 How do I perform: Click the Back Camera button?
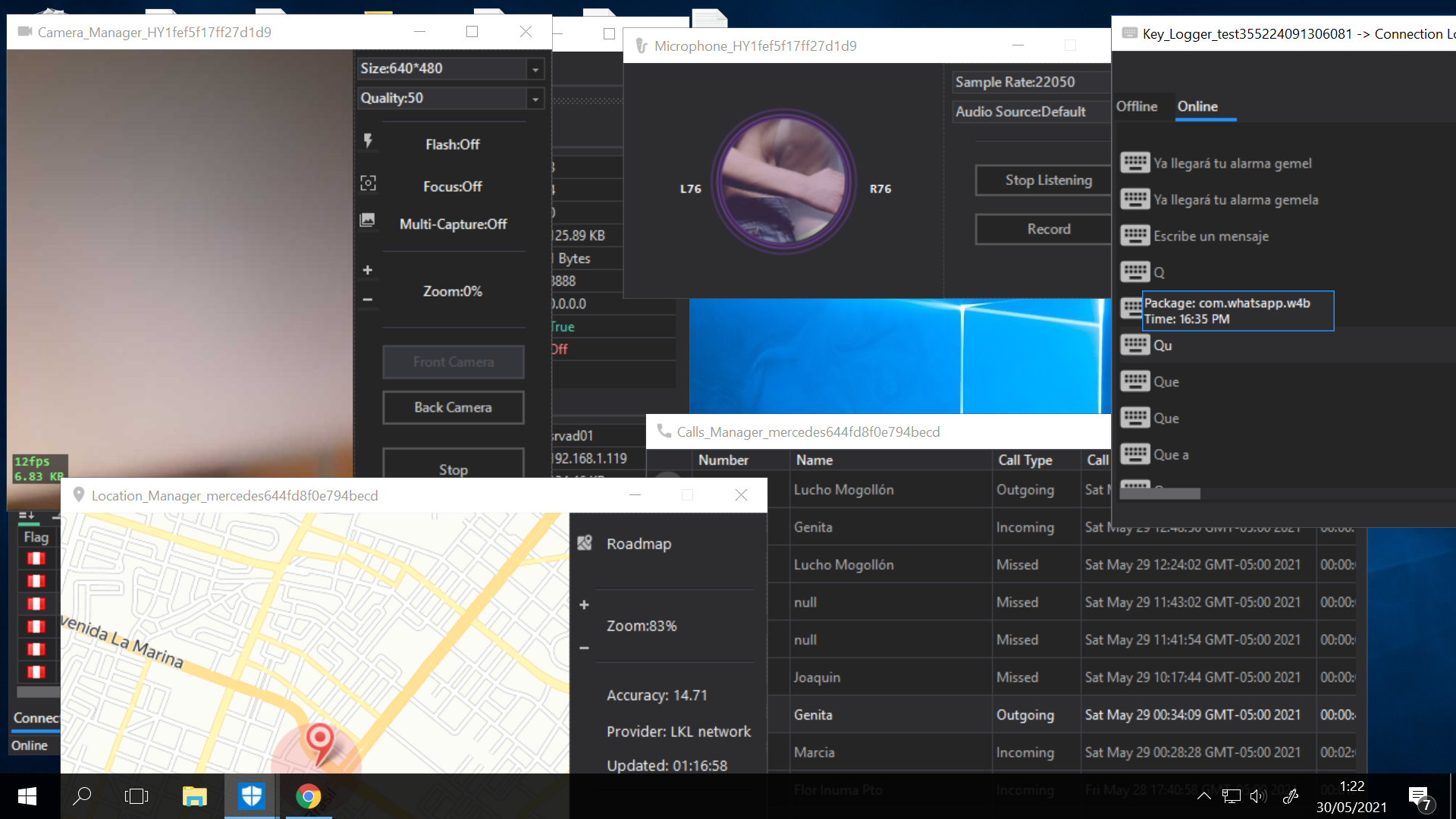click(x=453, y=407)
